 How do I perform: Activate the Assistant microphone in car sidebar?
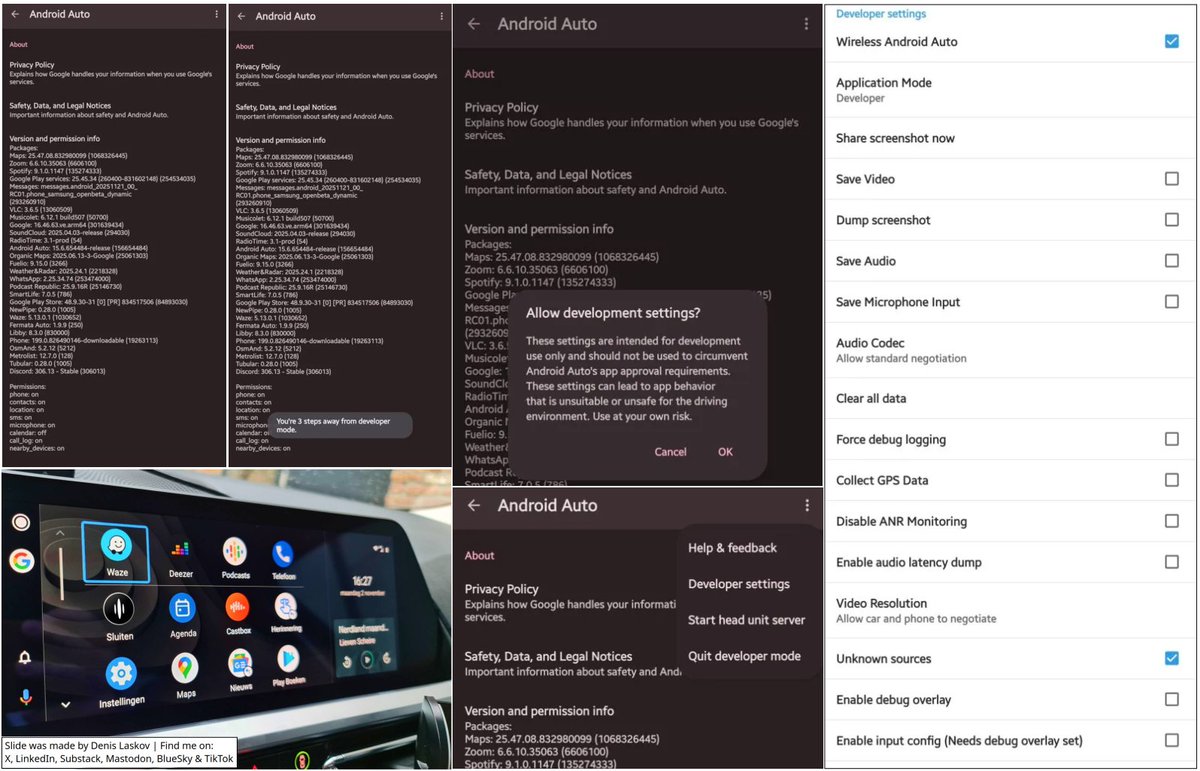(x=25, y=697)
